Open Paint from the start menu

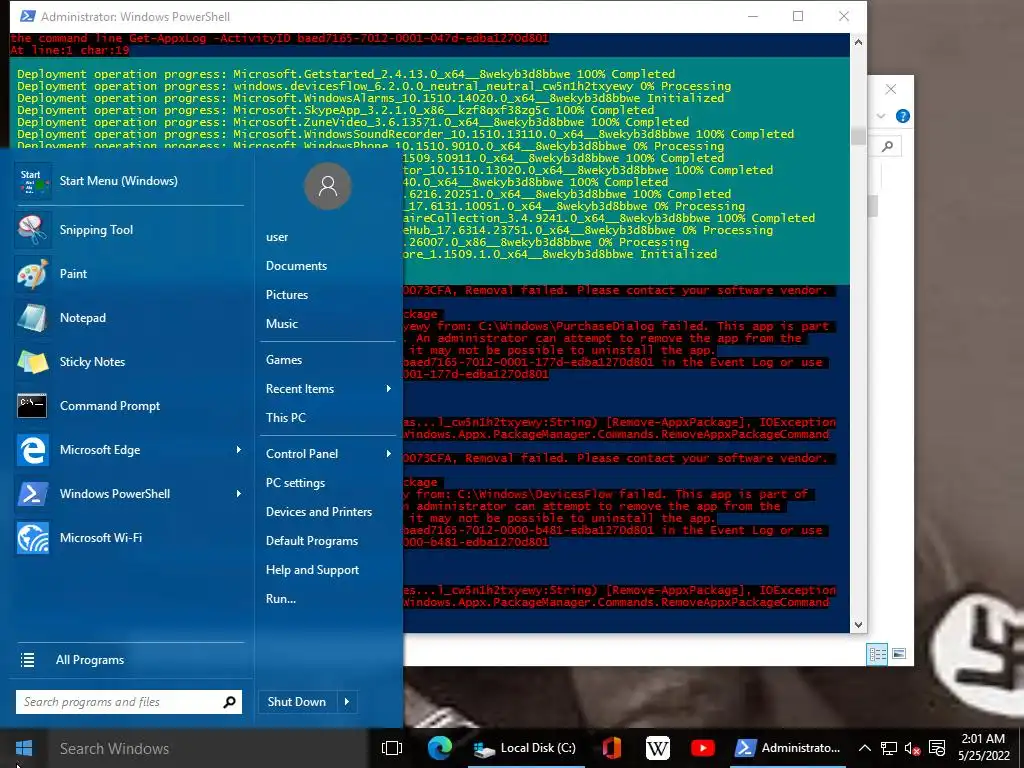[129, 274]
